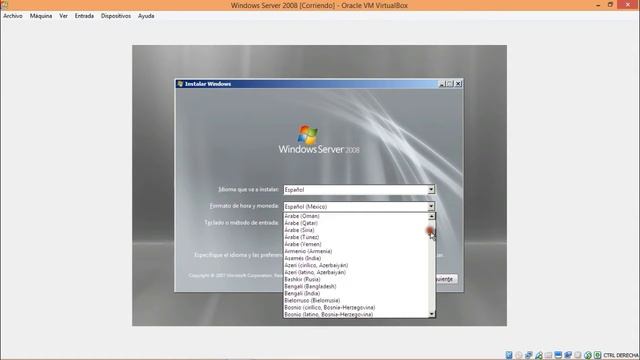Close the Instalar Windows dialog
The image size is (640, 360).
pyautogui.click(x=458, y=84)
